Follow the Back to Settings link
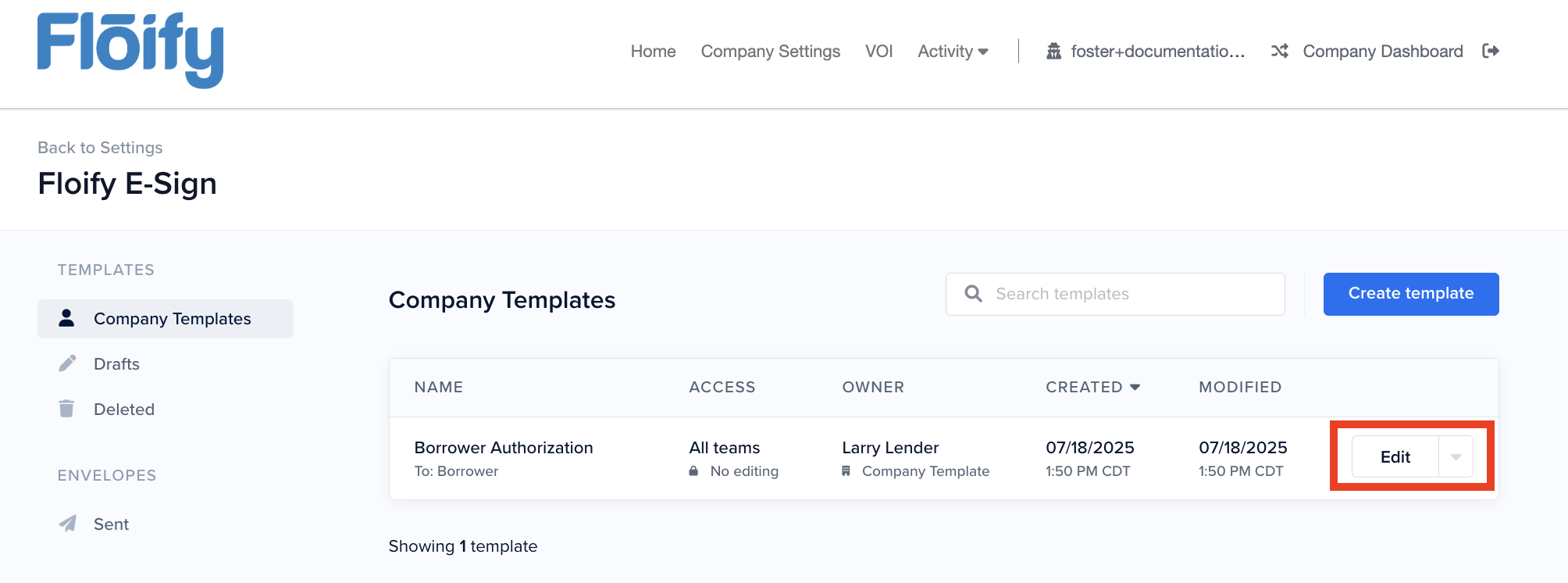This screenshot has width=1568, height=583. tap(100, 148)
